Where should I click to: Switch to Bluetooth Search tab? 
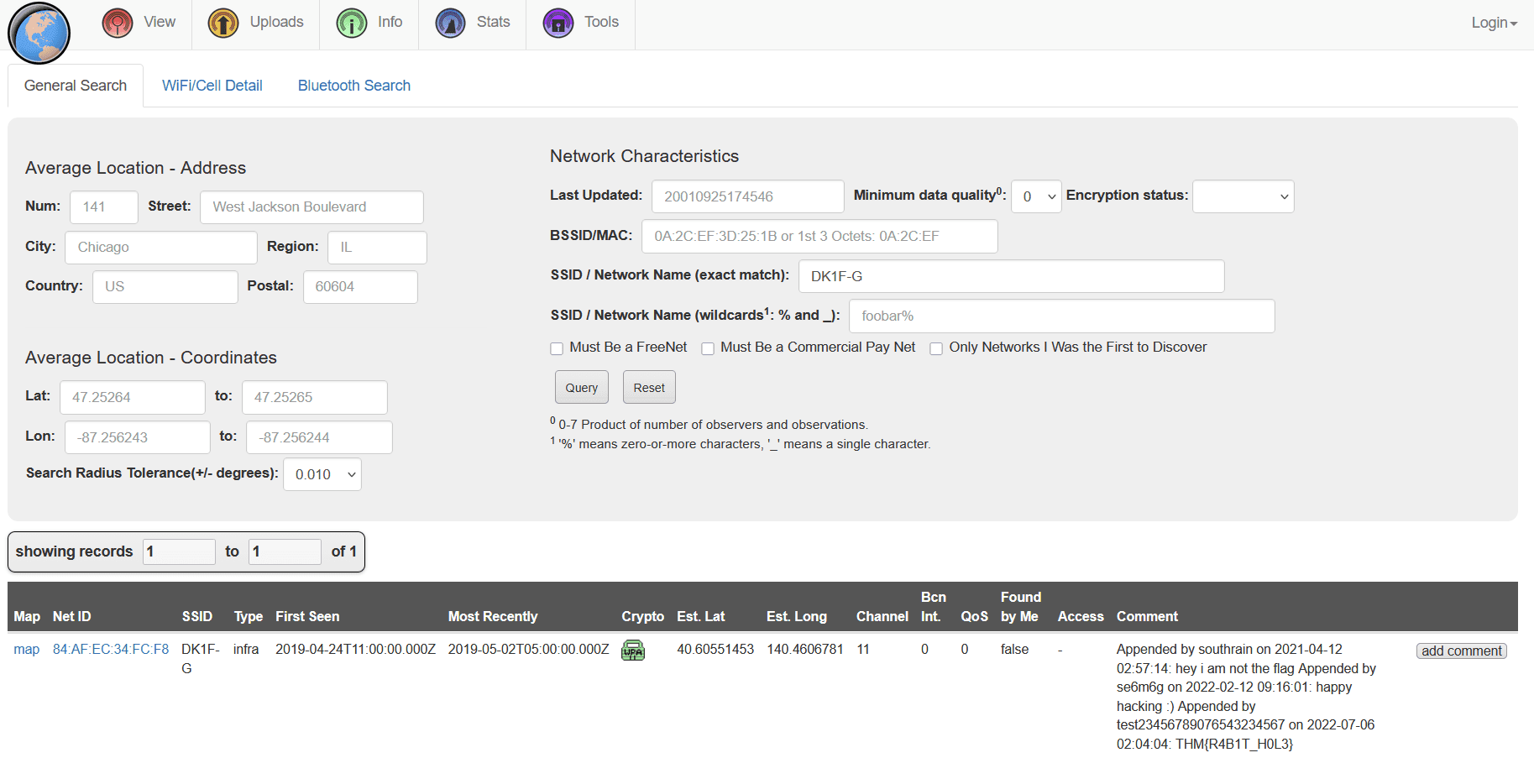[x=354, y=86]
